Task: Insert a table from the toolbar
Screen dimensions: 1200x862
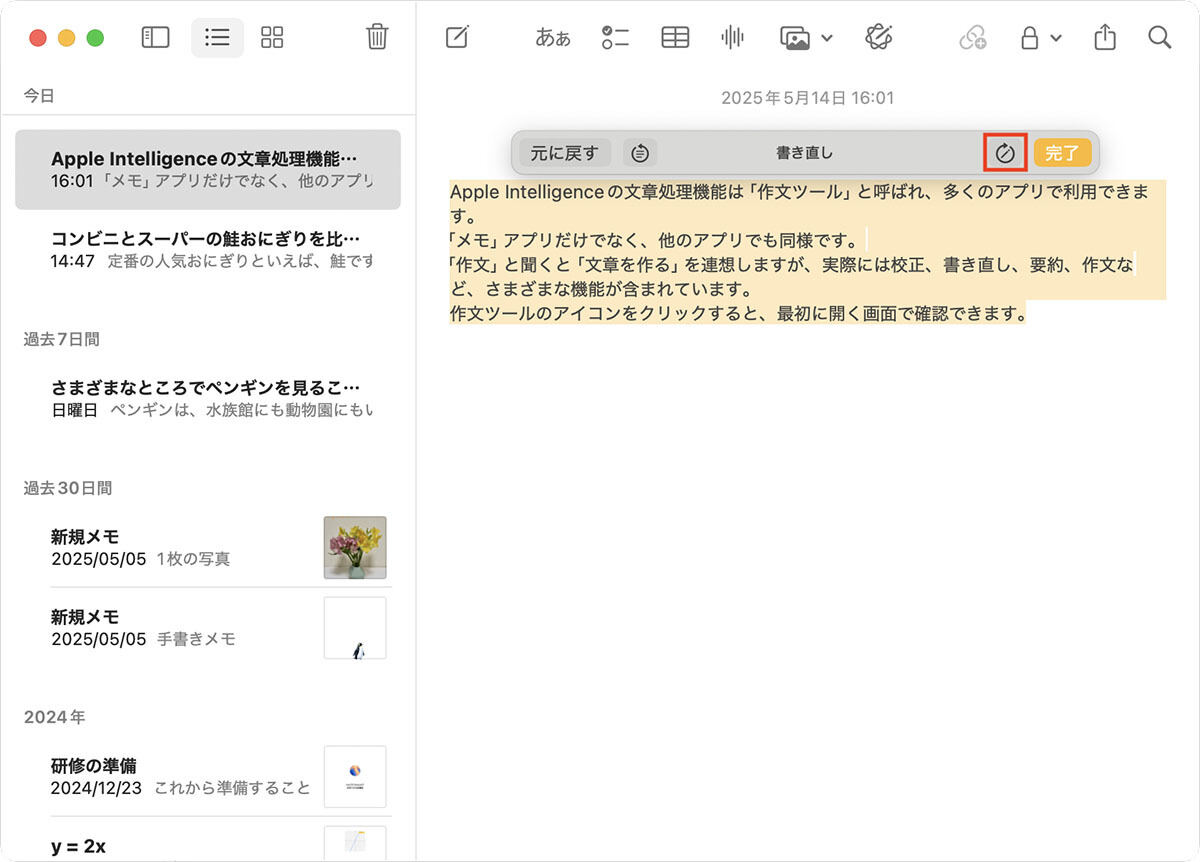Action: pyautogui.click(x=675, y=38)
